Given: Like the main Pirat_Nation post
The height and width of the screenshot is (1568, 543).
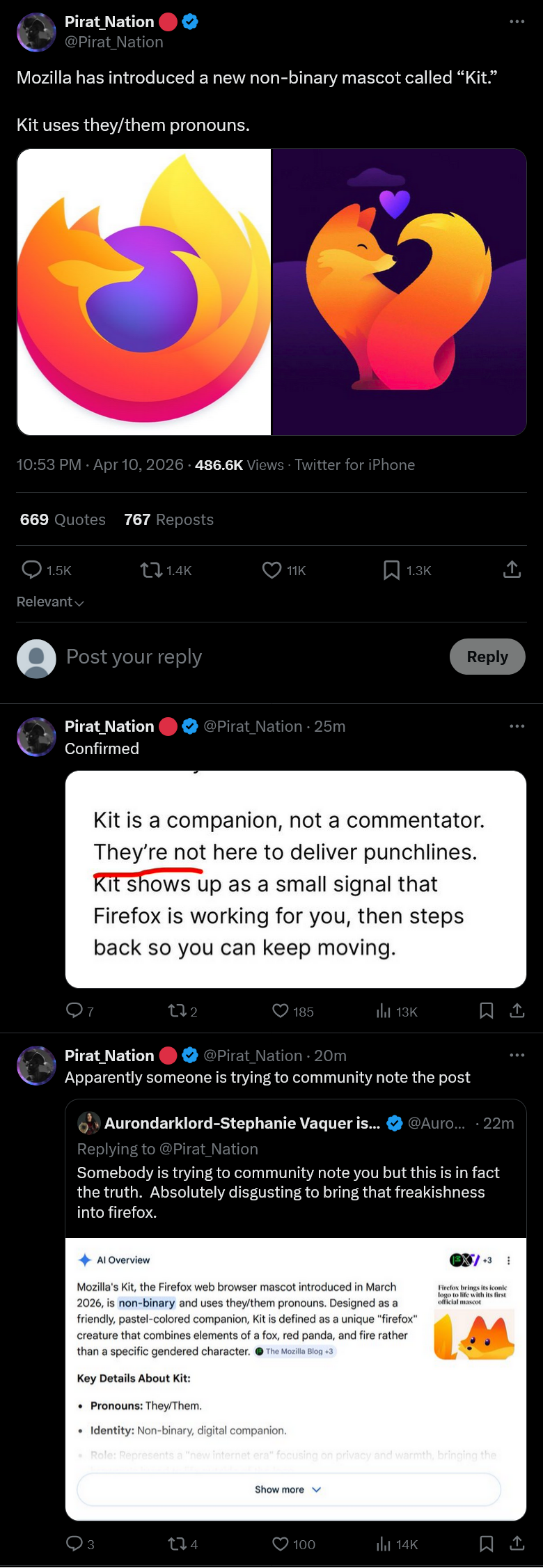Looking at the screenshot, I should [272, 570].
